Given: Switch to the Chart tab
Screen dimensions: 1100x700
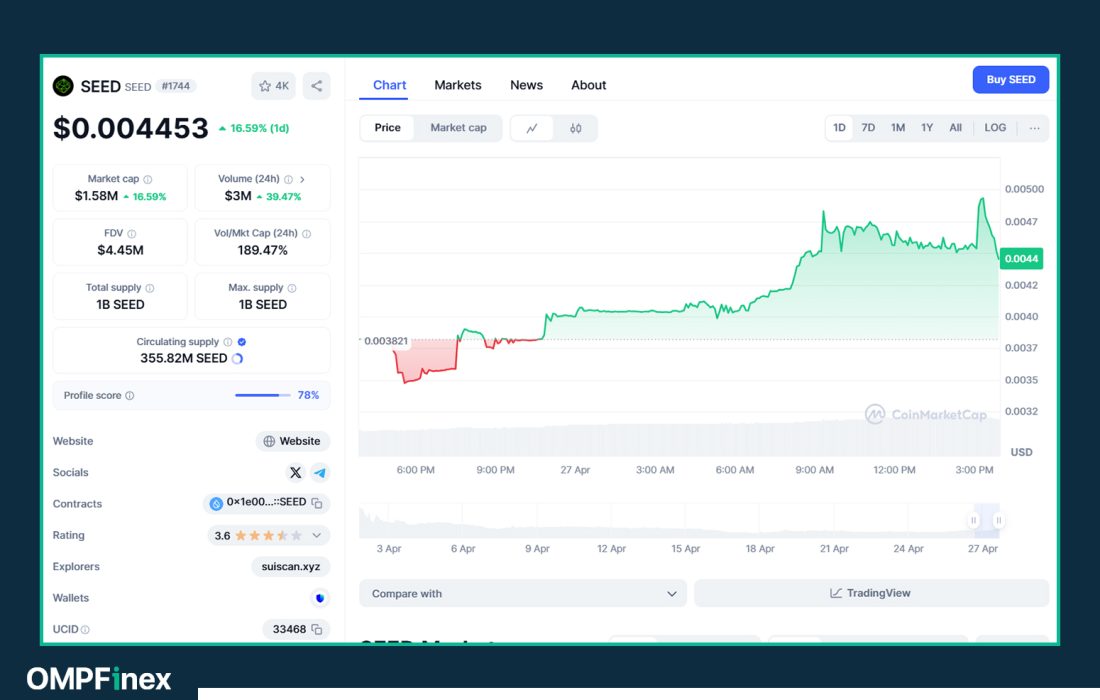Looking at the screenshot, I should tap(389, 85).
